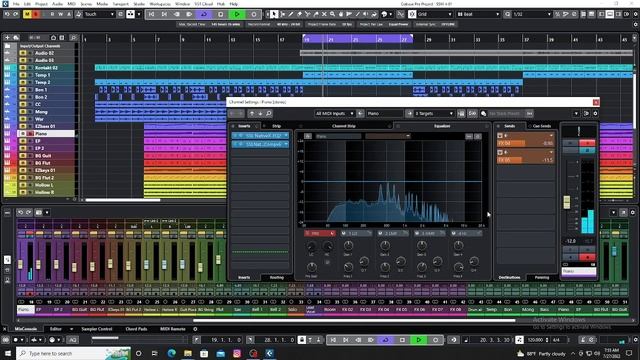Open the Audio menu
640x360 pixels.
point(57,4)
